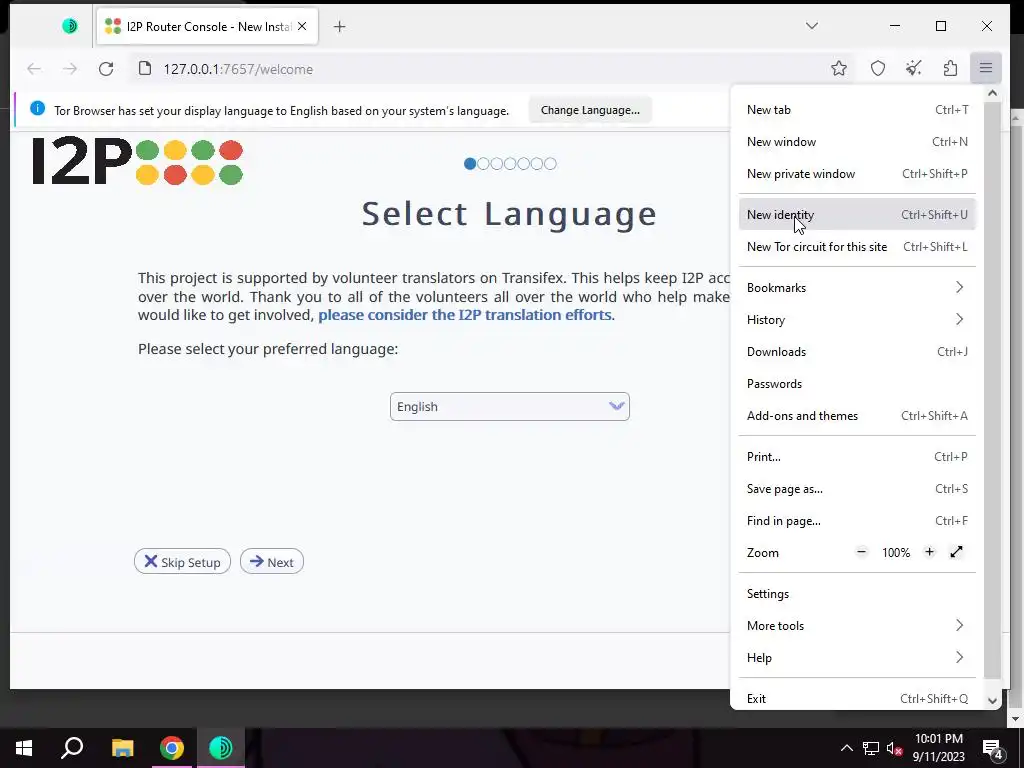The image size is (1024, 768).
Task: Click the page info icon in address bar
Action: point(145,69)
